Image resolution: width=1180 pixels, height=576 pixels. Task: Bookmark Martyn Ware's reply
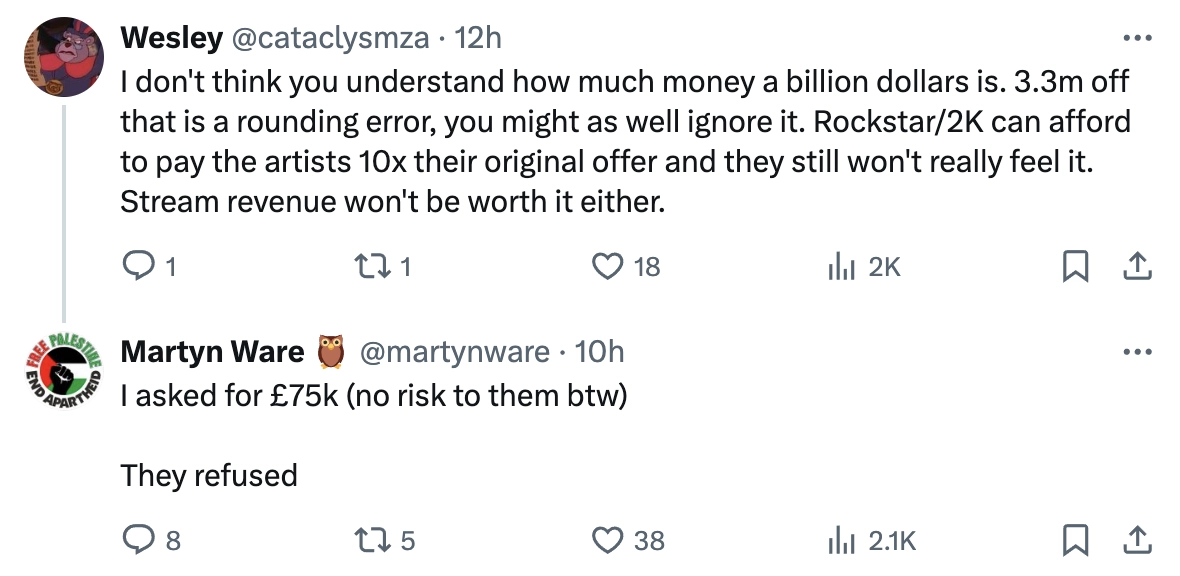[1077, 540]
